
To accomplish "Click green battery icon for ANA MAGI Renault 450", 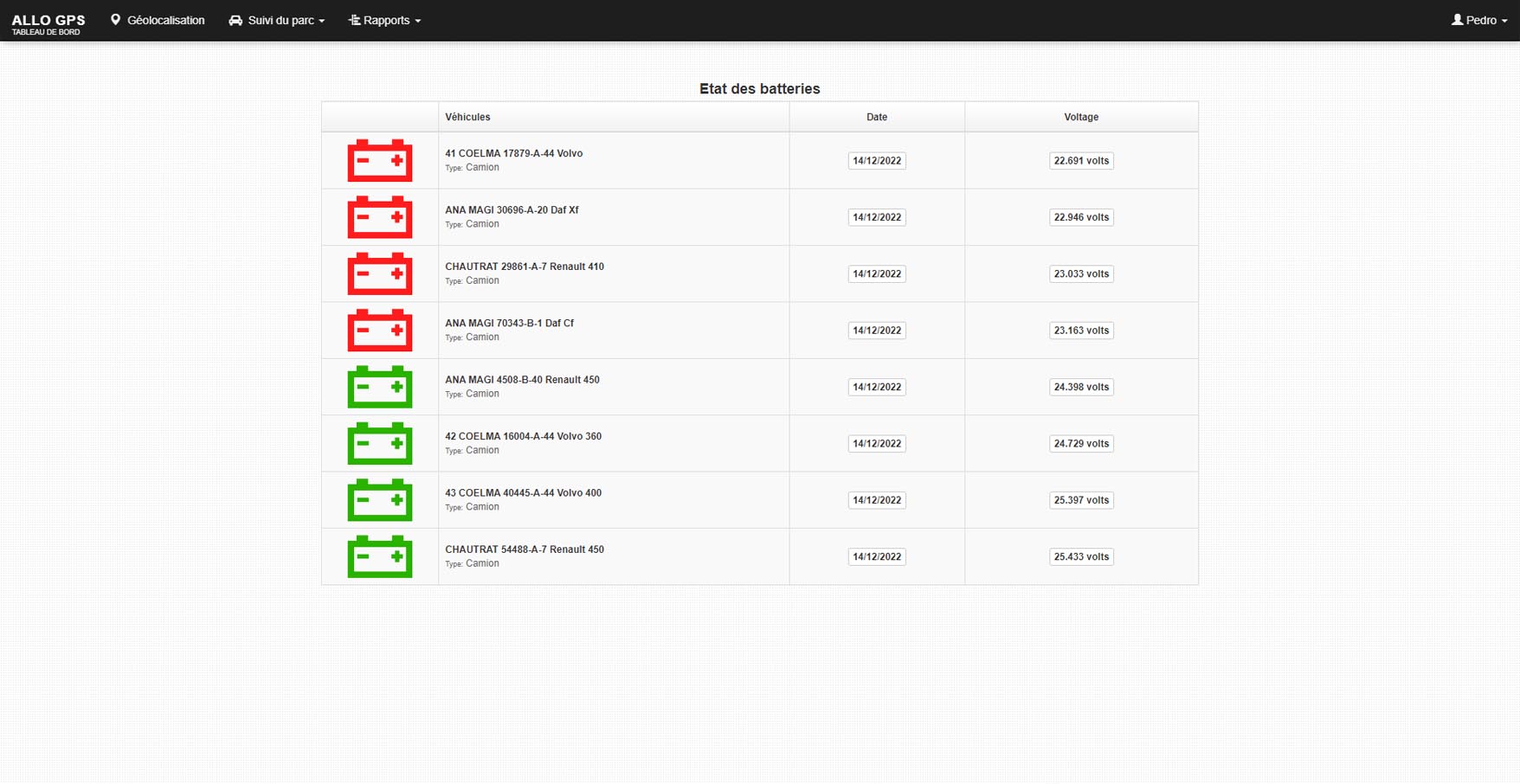I will (379, 387).
